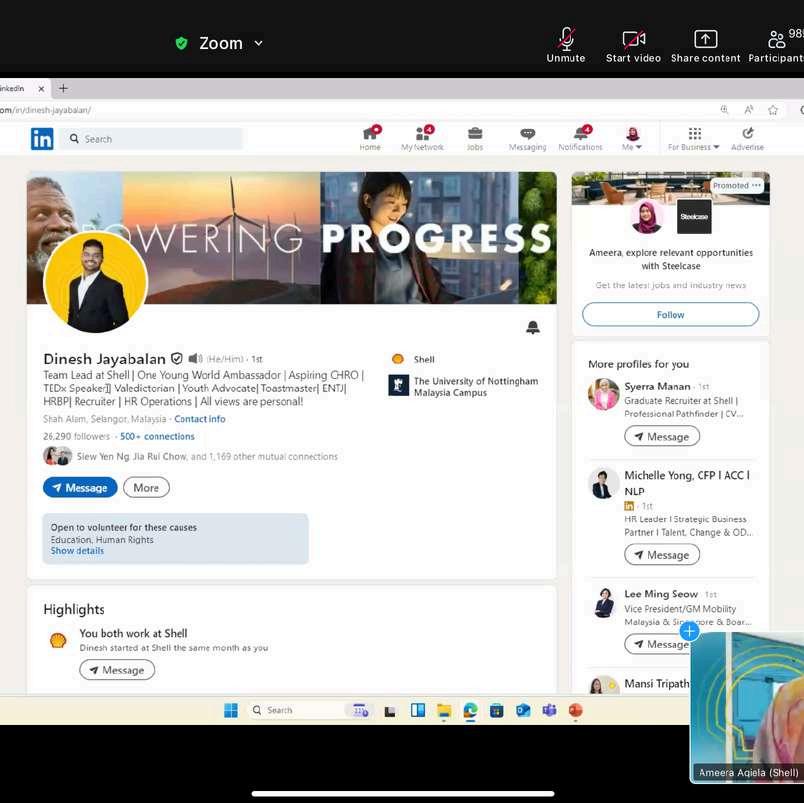Click Show details for volunteer causes

tap(77, 551)
